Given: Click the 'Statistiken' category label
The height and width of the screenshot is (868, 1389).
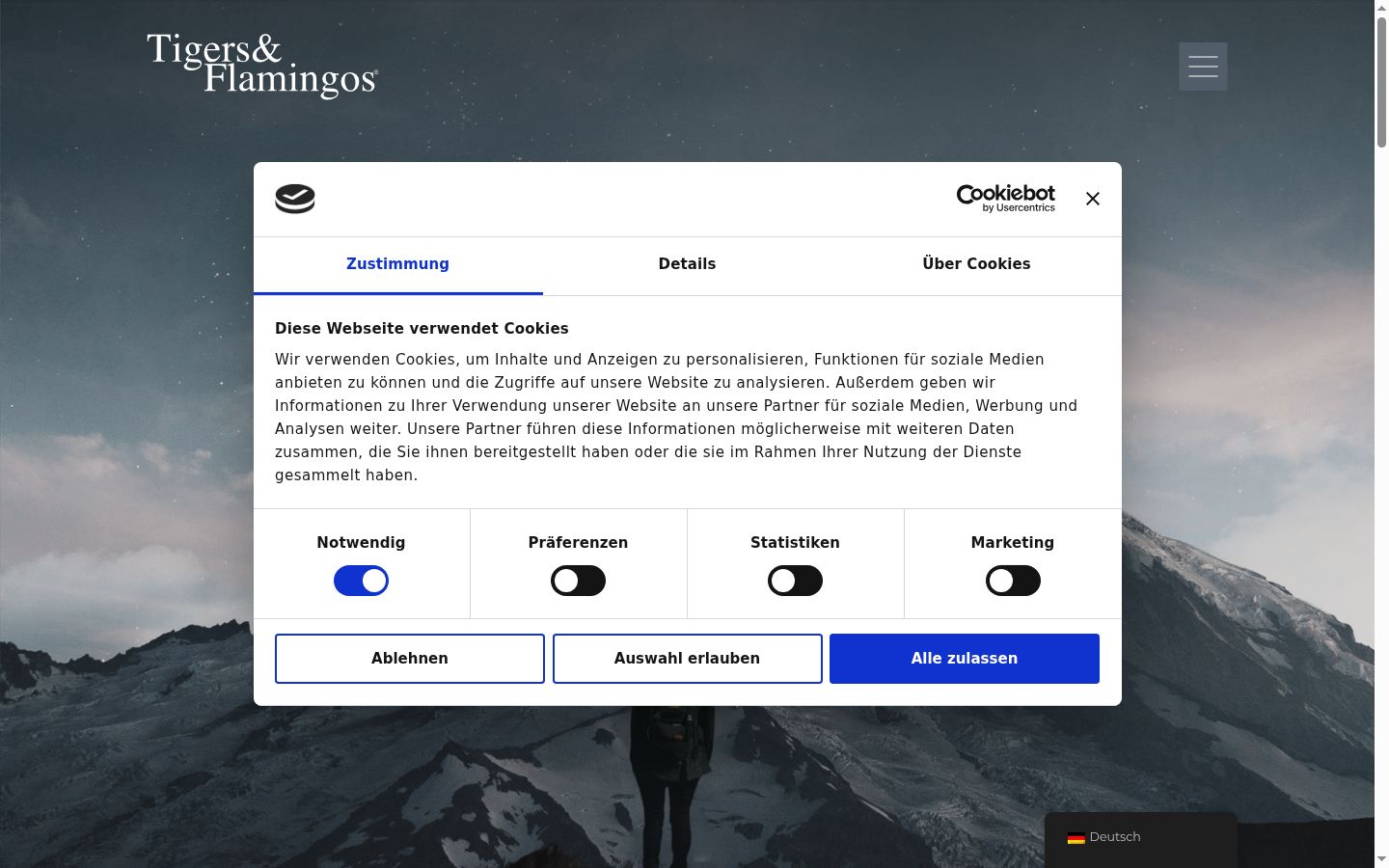Looking at the screenshot, I should (796, 543).
